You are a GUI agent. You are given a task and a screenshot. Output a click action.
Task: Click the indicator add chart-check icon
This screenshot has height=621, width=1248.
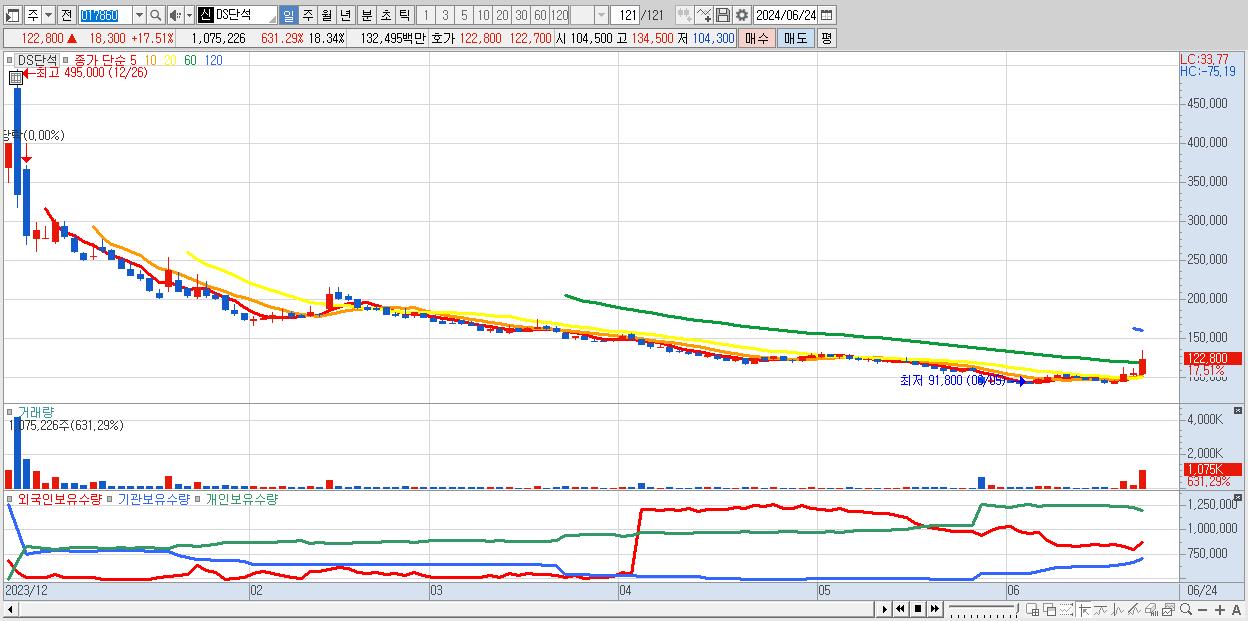(x=704, y=15)
